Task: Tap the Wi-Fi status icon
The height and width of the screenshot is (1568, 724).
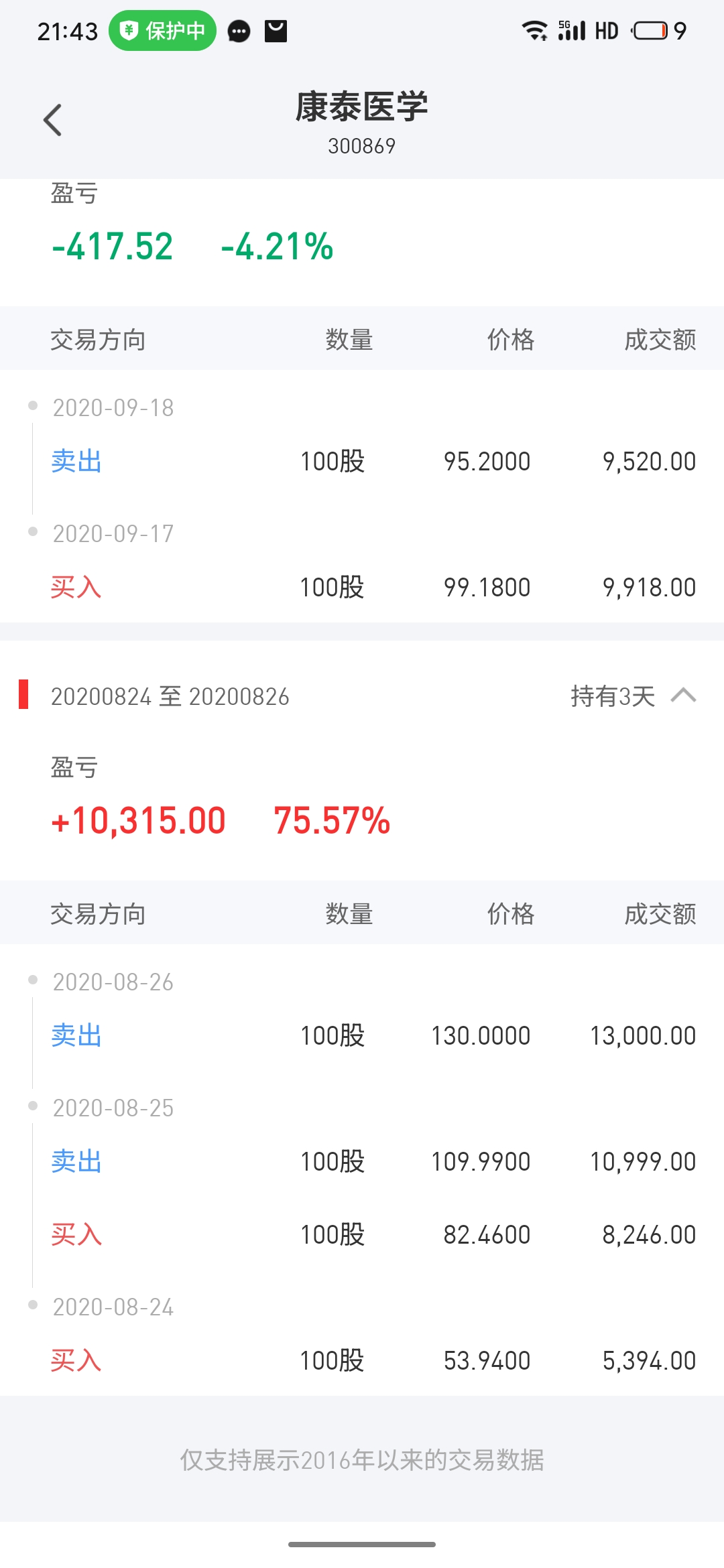Action: coord(534,31)
